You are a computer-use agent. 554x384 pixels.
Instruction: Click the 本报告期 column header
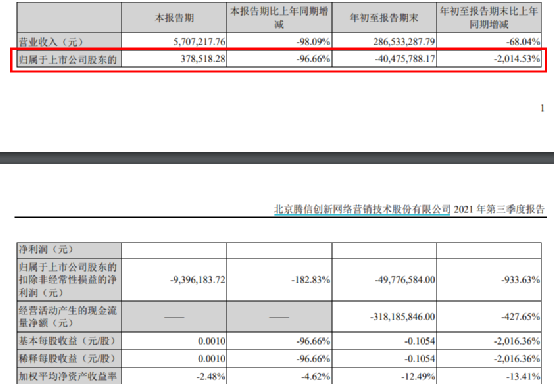pyautogui.click(x=174, y=18)
